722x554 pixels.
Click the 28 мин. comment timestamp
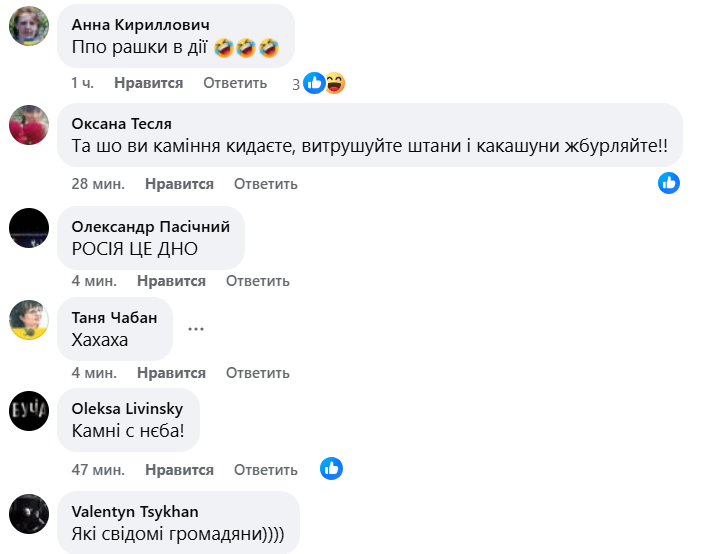98,184
